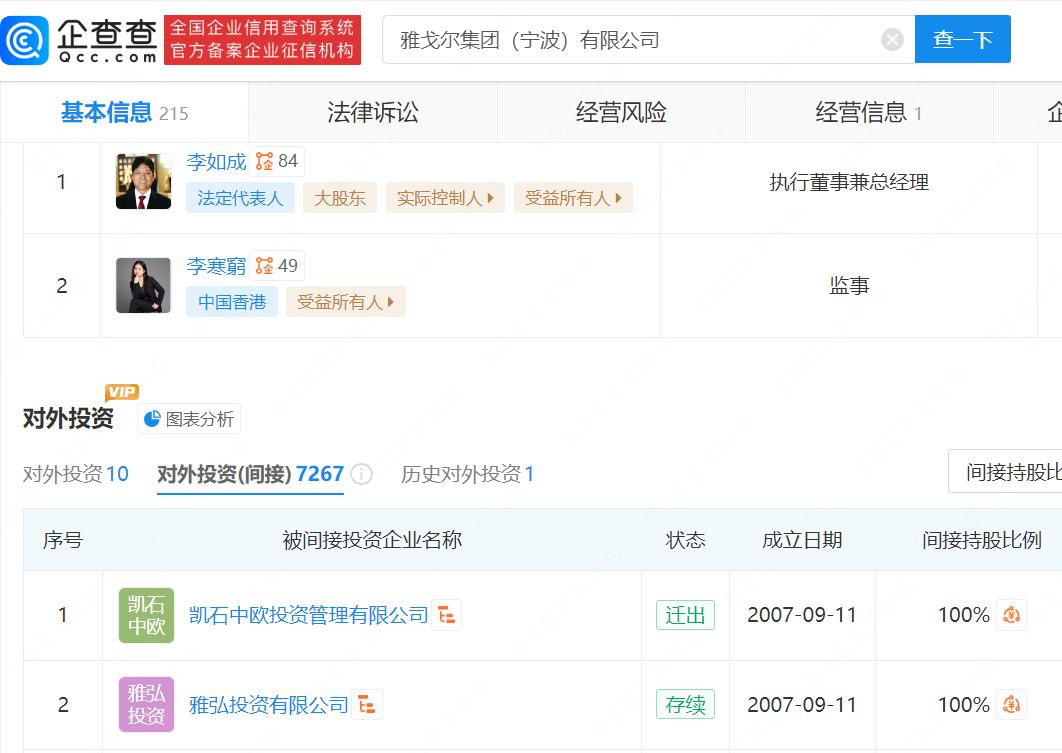Switch to the 历史对外投资 tab
The width and height of the screenshot is (1062, 753).
(x=467, y=474)
